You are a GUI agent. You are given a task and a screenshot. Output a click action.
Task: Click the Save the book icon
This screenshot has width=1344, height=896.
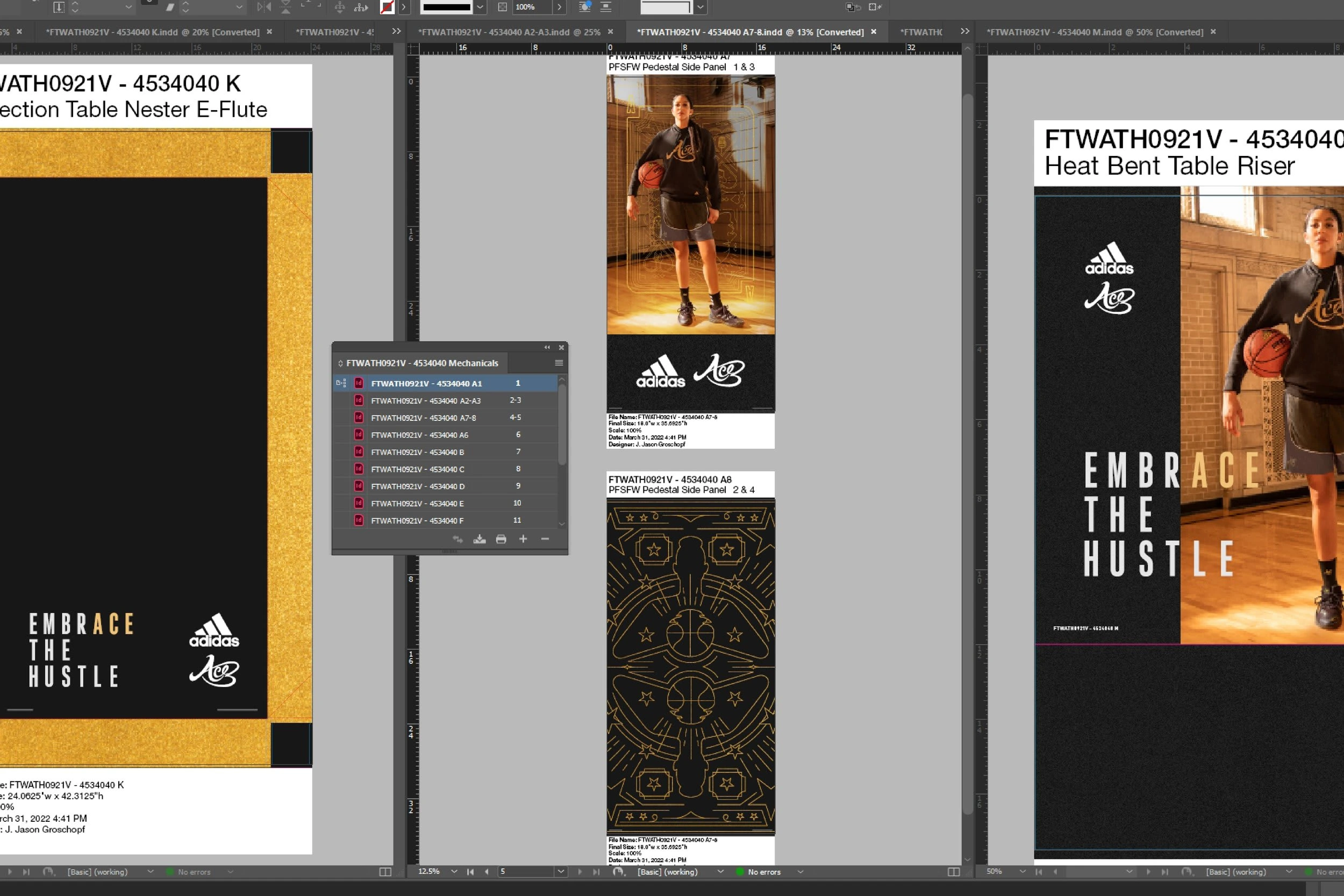[480, 539]
